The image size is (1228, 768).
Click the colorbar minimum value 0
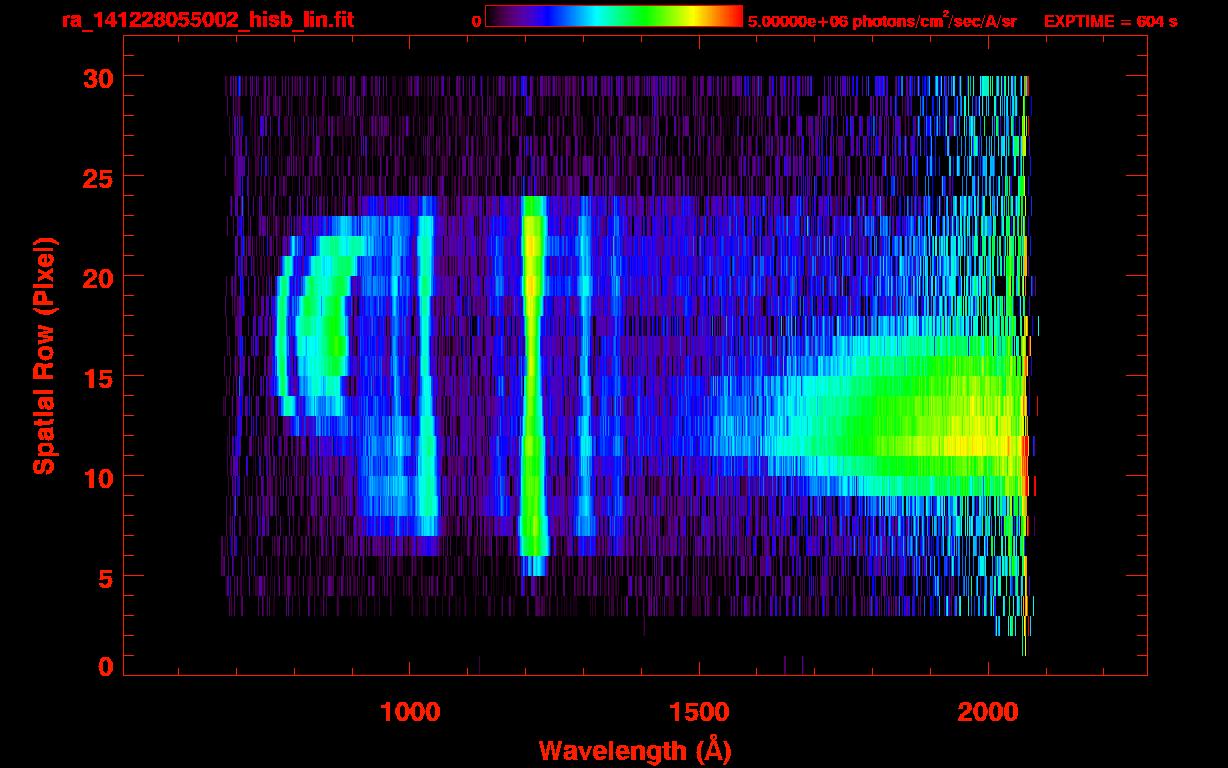476,22
